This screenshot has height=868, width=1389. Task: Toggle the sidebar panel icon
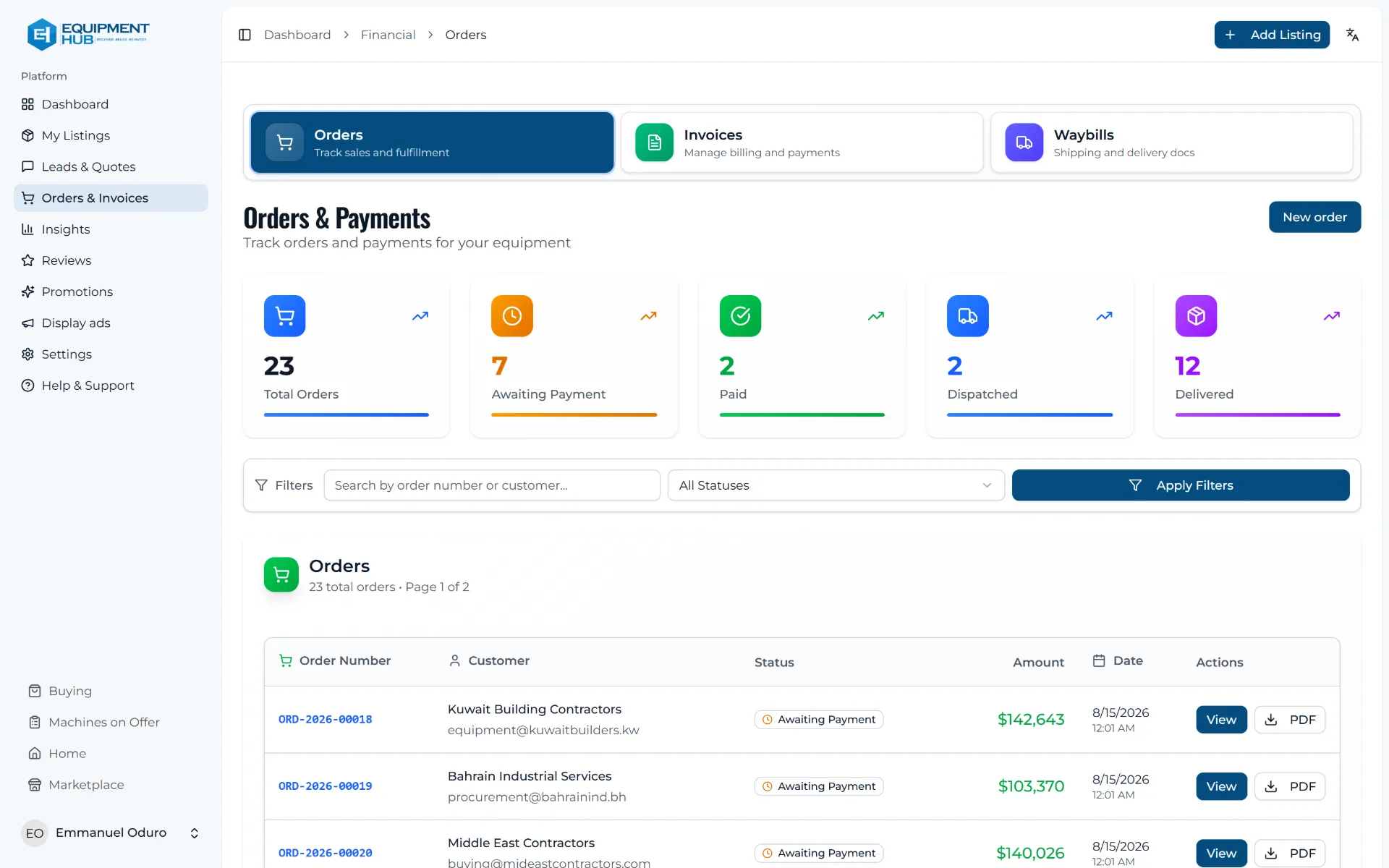coord(245,35)
